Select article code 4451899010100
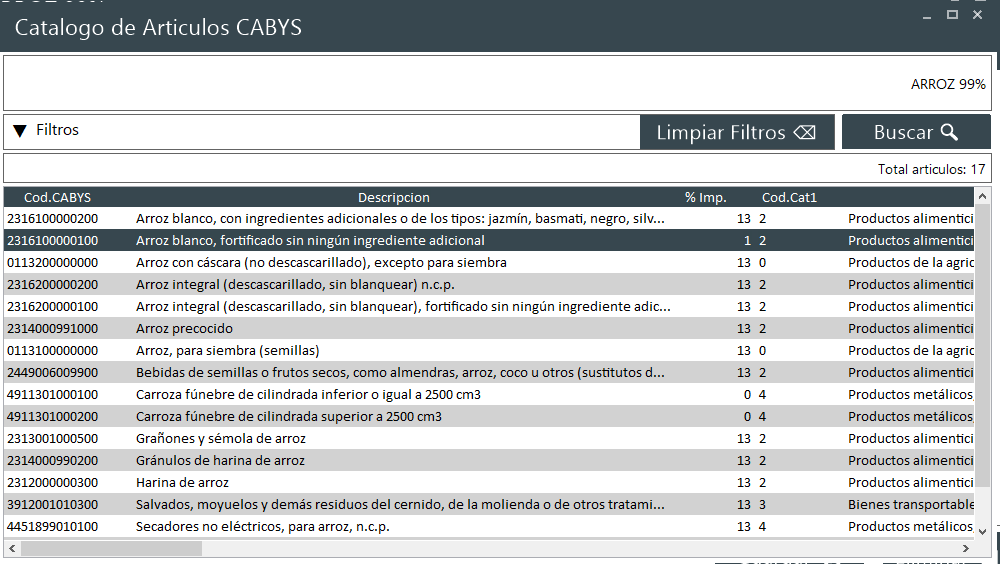This screenshot has height=564, width=1000. point(52,526)
